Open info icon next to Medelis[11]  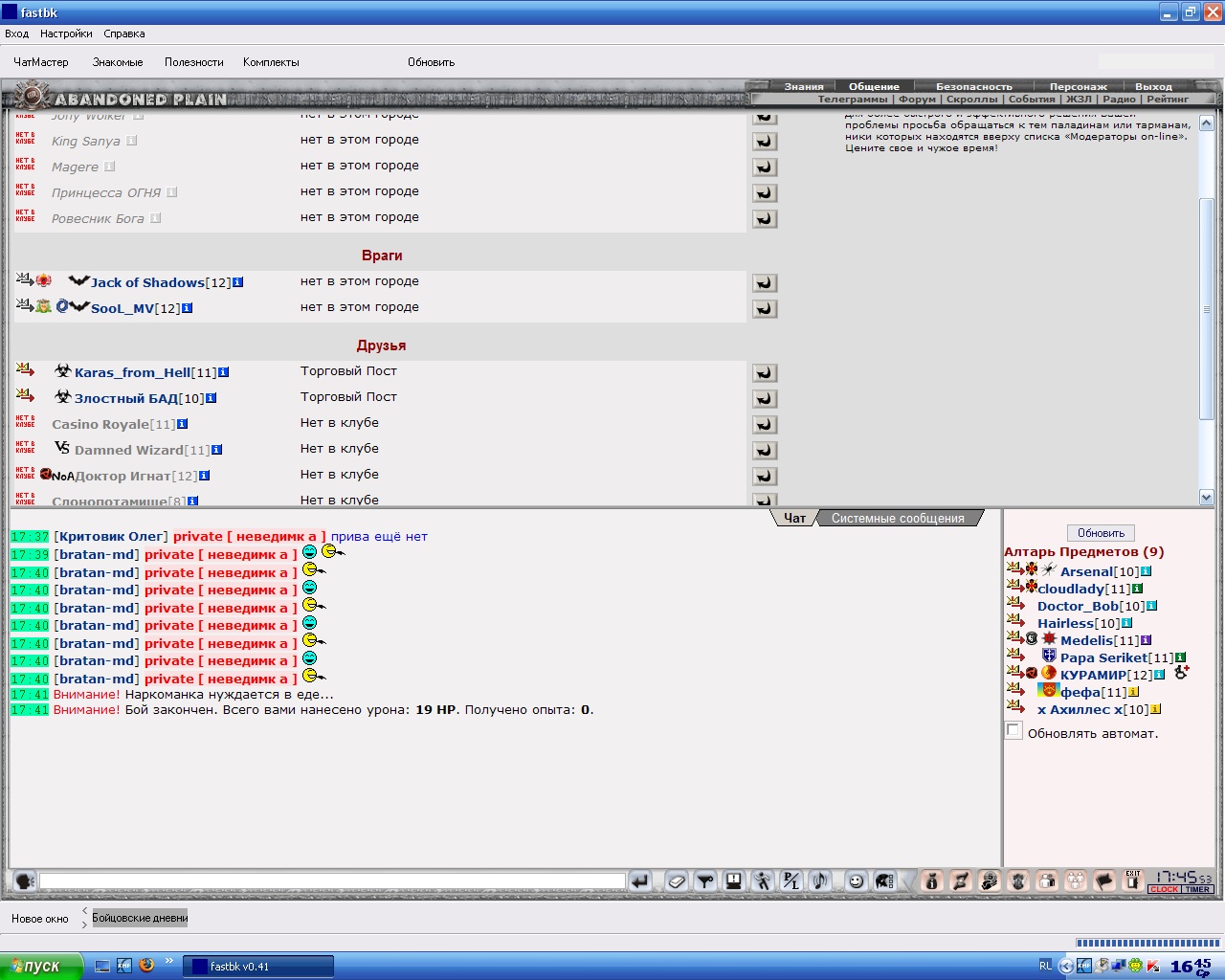tap(1147, 641)
